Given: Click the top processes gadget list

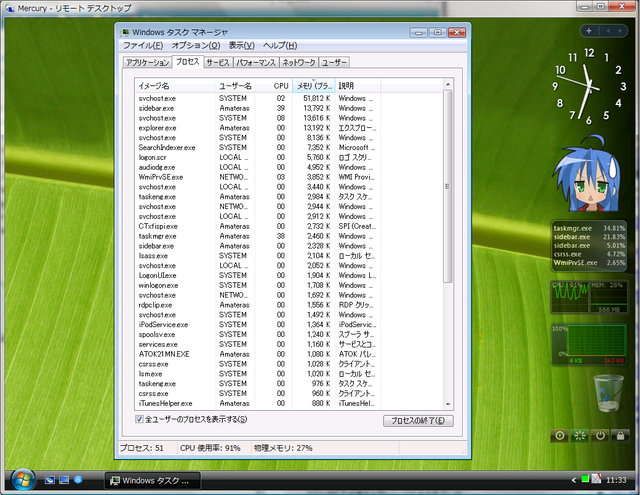Looking at the screenshot, I should 589,245.
